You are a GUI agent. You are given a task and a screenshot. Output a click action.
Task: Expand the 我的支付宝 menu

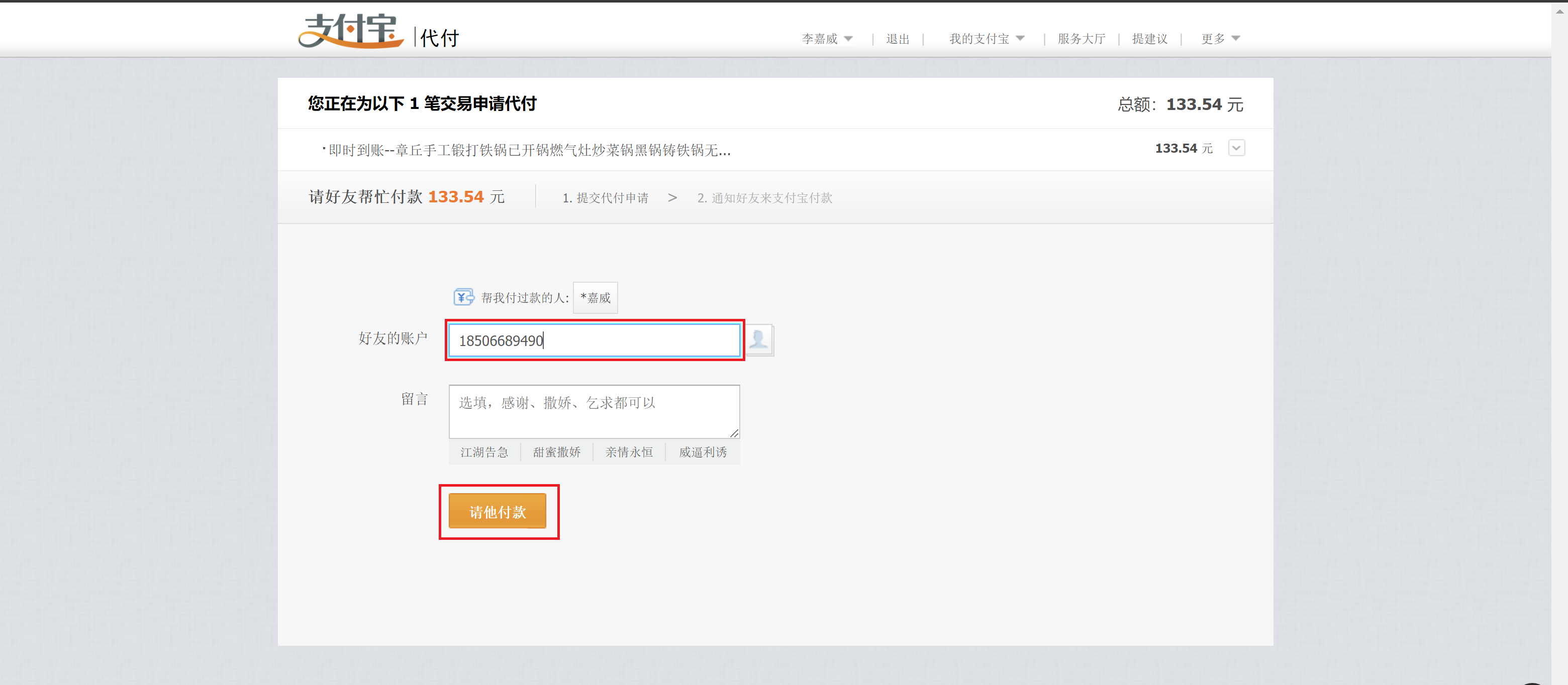[986, 39]
